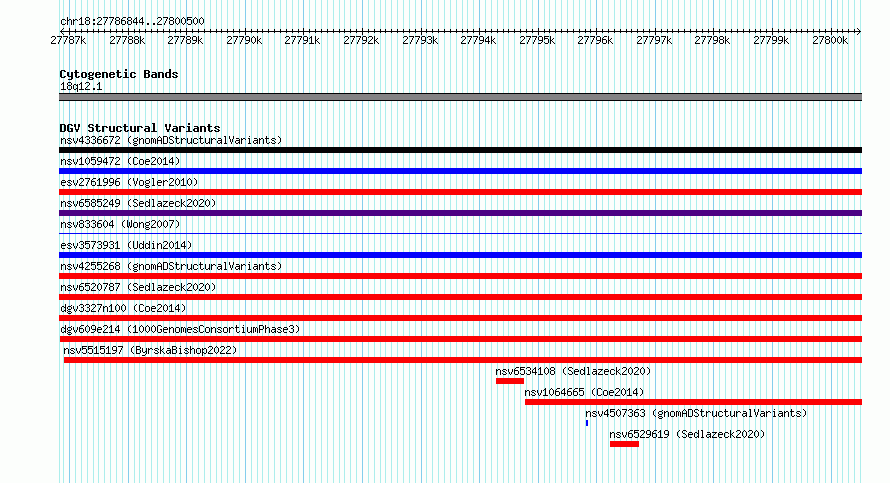Open nsv5515197 (ByrskaBishop2022) label
Screen dimensions: 890x483
[x=150, y=350]
